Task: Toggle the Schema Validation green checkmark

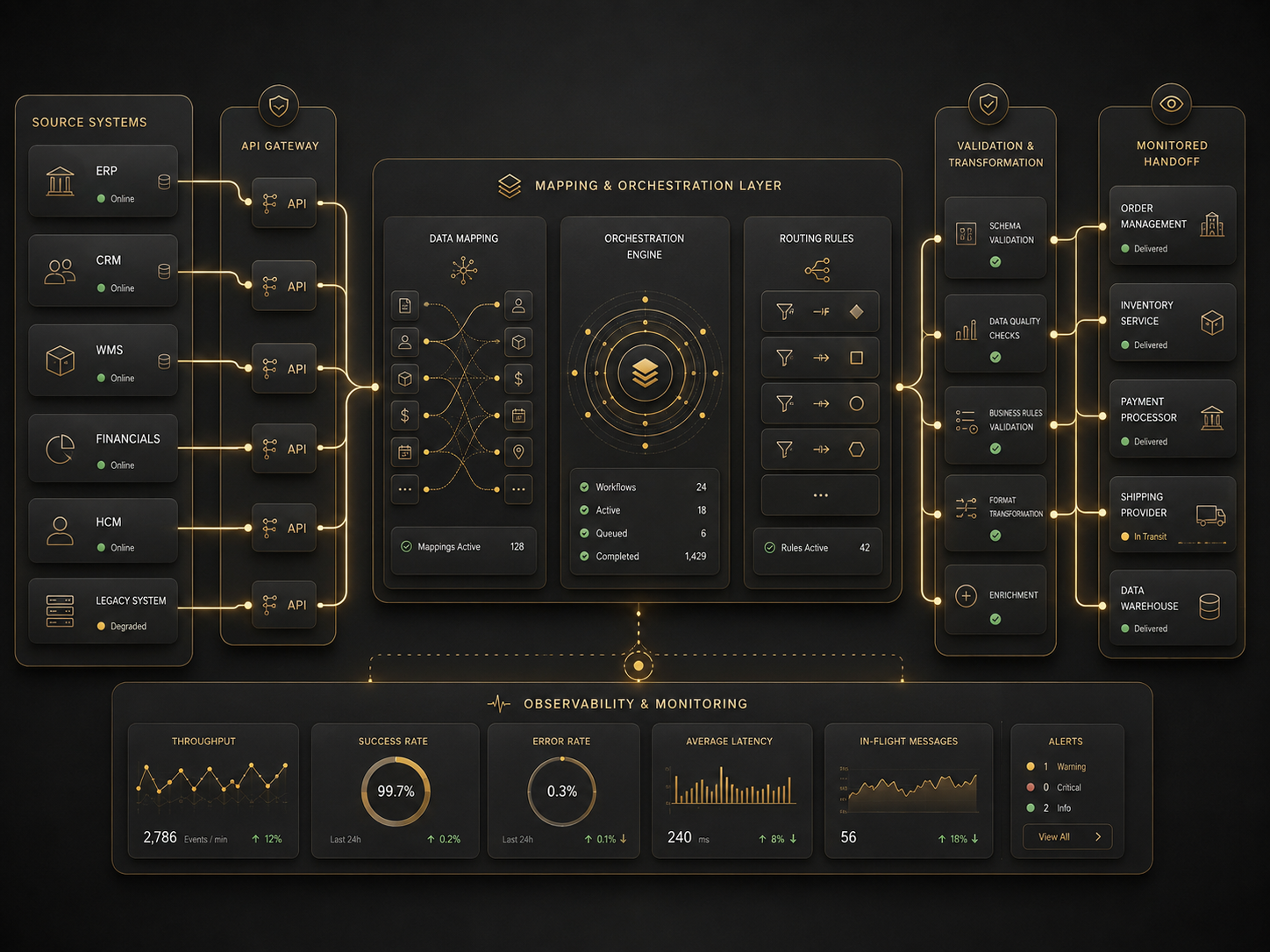Action: pos(995,261)
